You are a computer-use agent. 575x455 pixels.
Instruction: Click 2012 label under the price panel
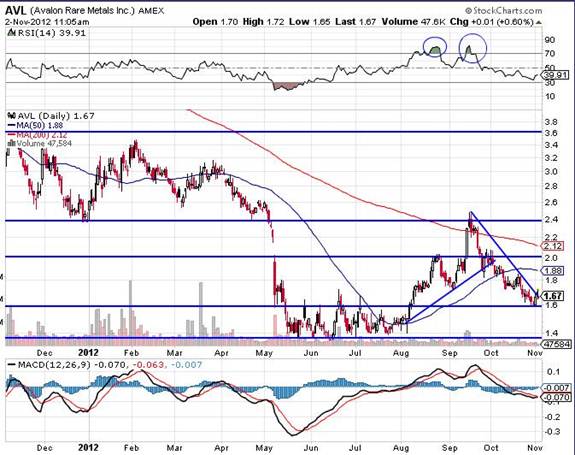(x=88, y=353)
